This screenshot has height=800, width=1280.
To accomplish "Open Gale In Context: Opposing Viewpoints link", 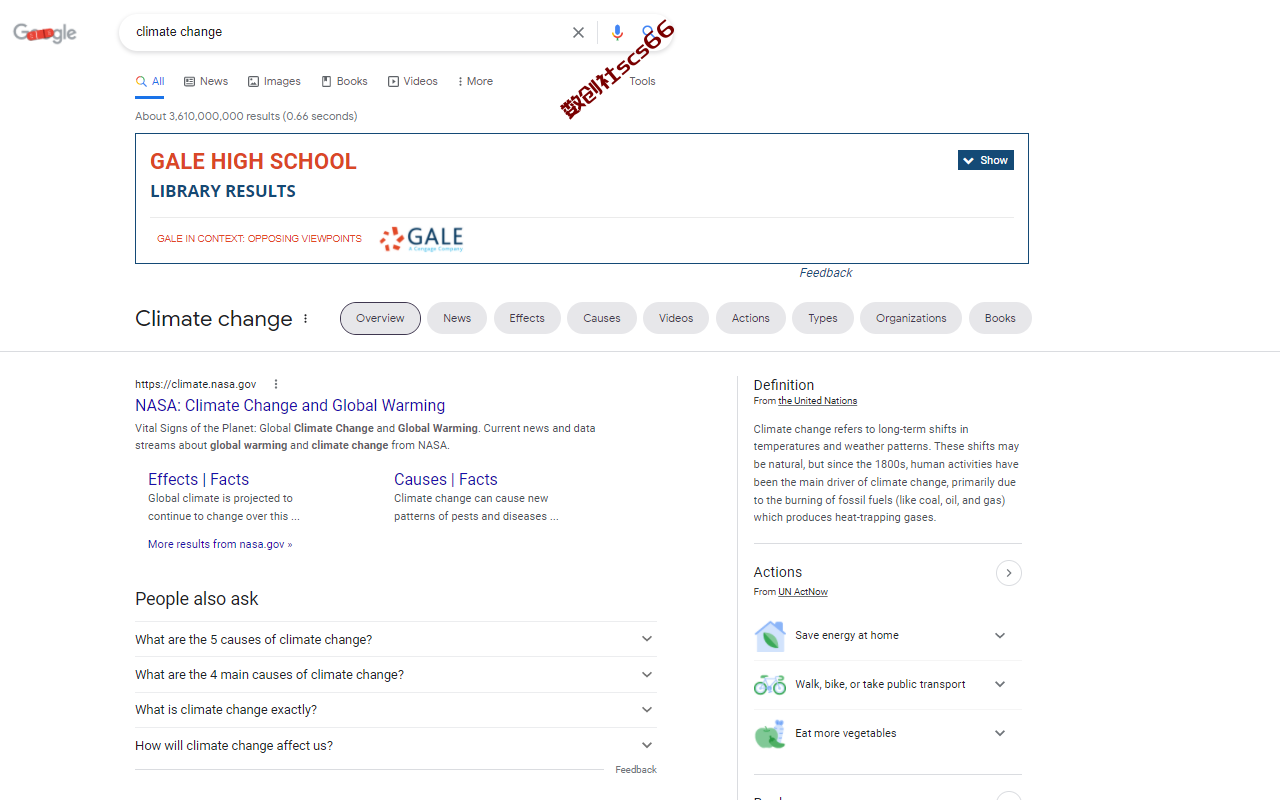I will tap(259, 239).
